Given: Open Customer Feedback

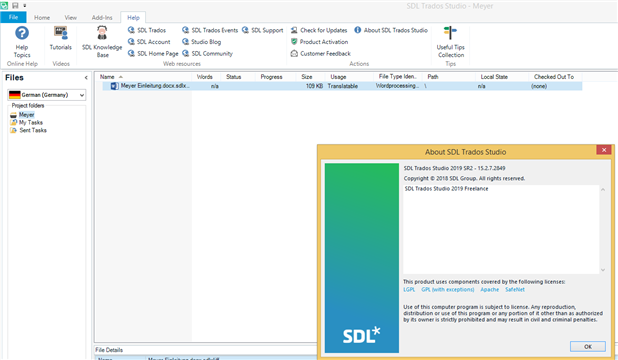Looking at the screenshot, I should click(x=320, y=54).
